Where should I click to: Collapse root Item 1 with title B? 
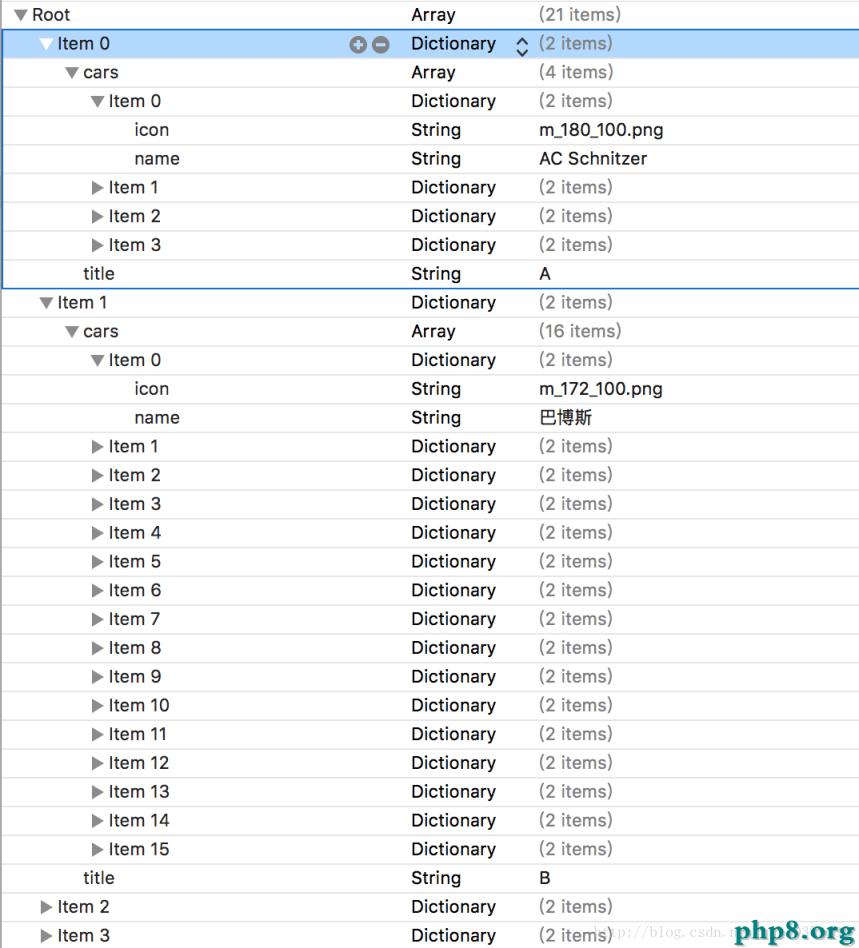46,303
